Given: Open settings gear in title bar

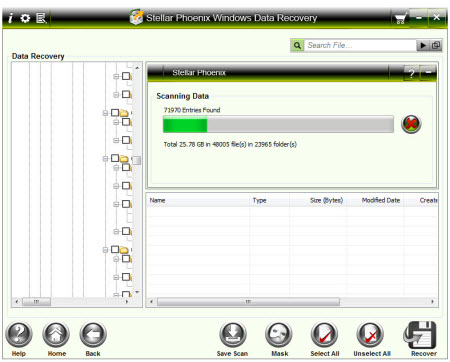Looking at the screenshot, I should tap(25, 18).
